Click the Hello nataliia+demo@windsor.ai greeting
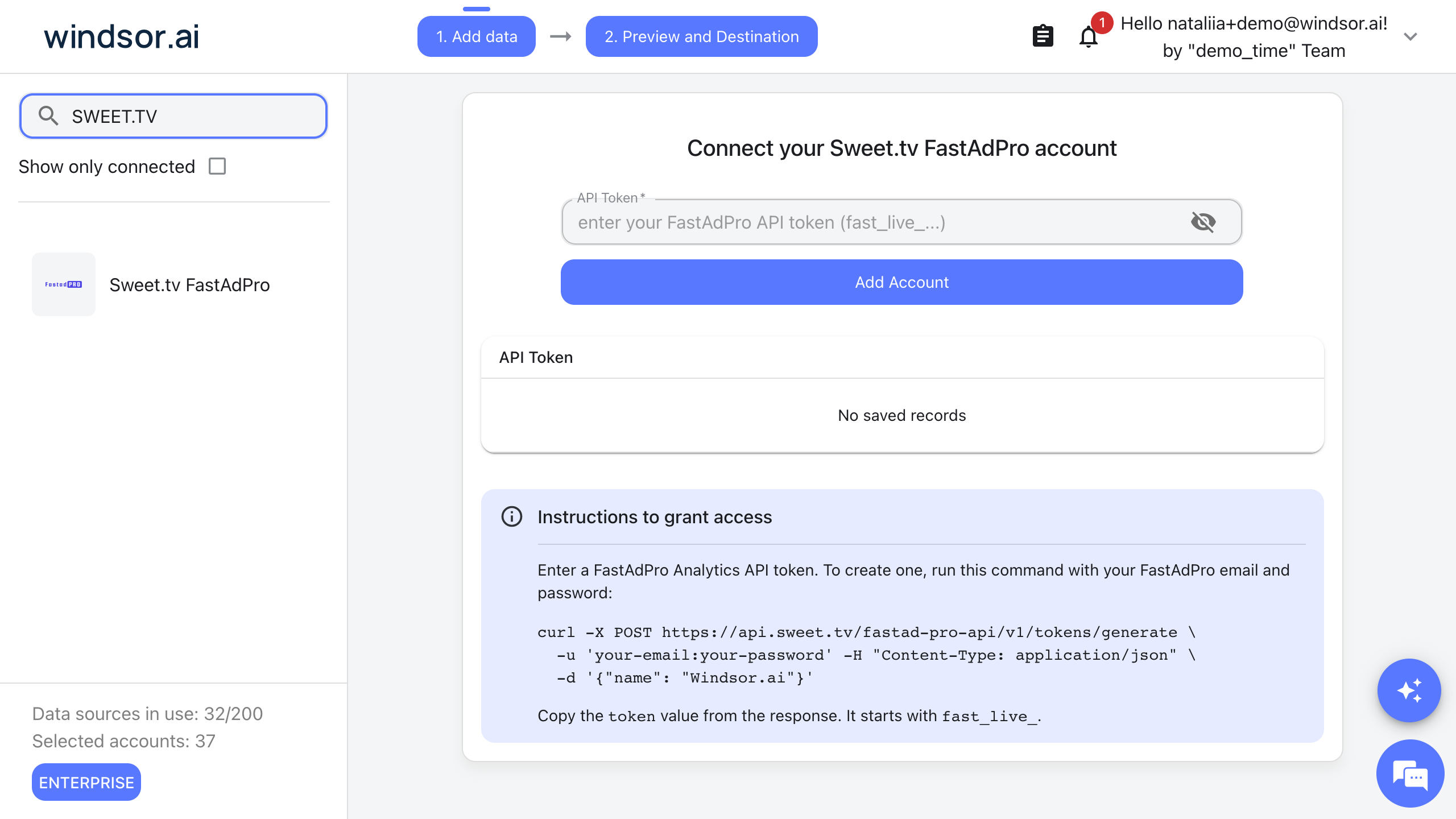The width and height of the screenshot is (1456, 819). (x=1254, y=23)
